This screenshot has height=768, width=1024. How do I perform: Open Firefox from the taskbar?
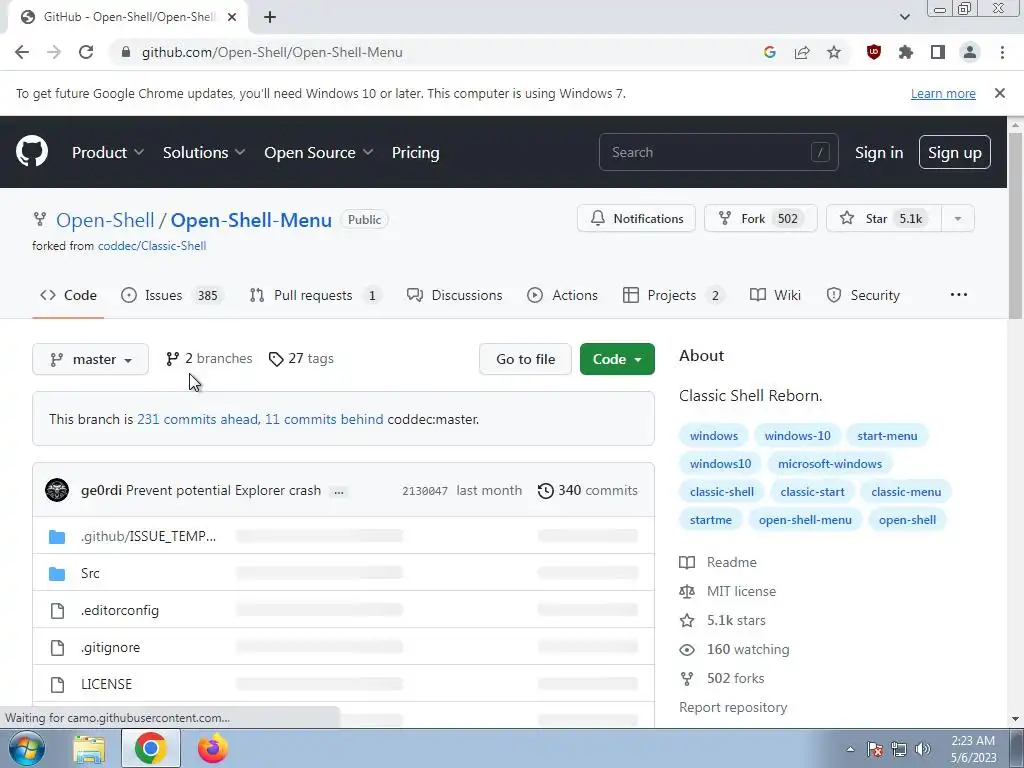click(212, 748)
